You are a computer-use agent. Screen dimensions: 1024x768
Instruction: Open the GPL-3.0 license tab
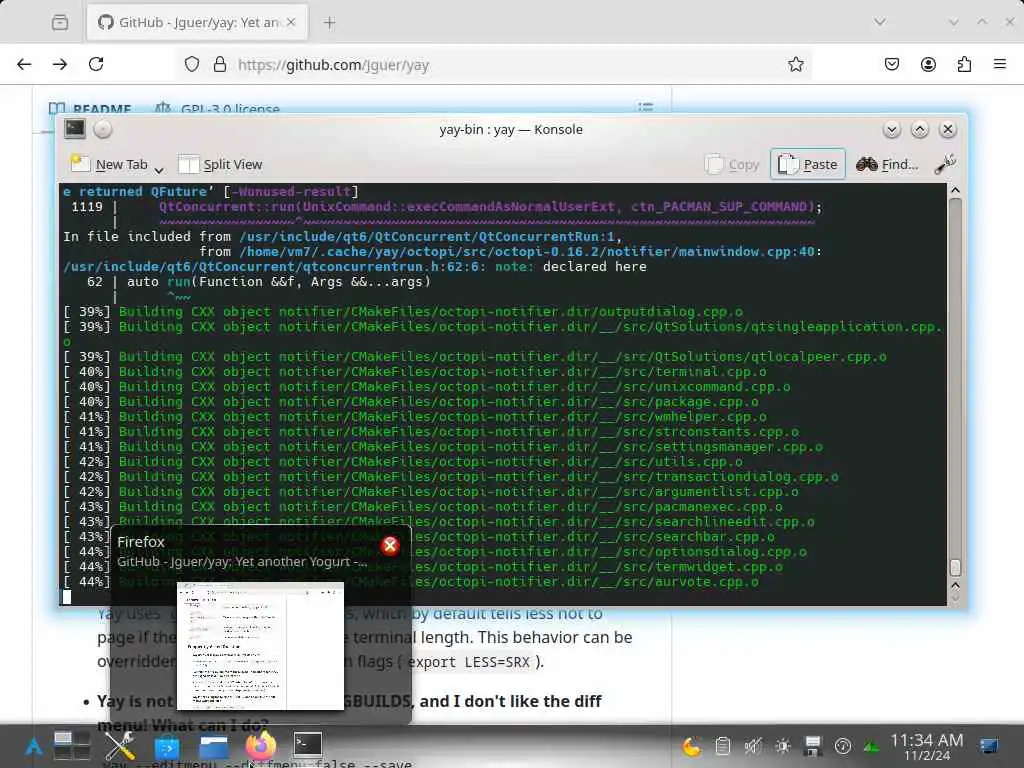click(x=217, y=108)
